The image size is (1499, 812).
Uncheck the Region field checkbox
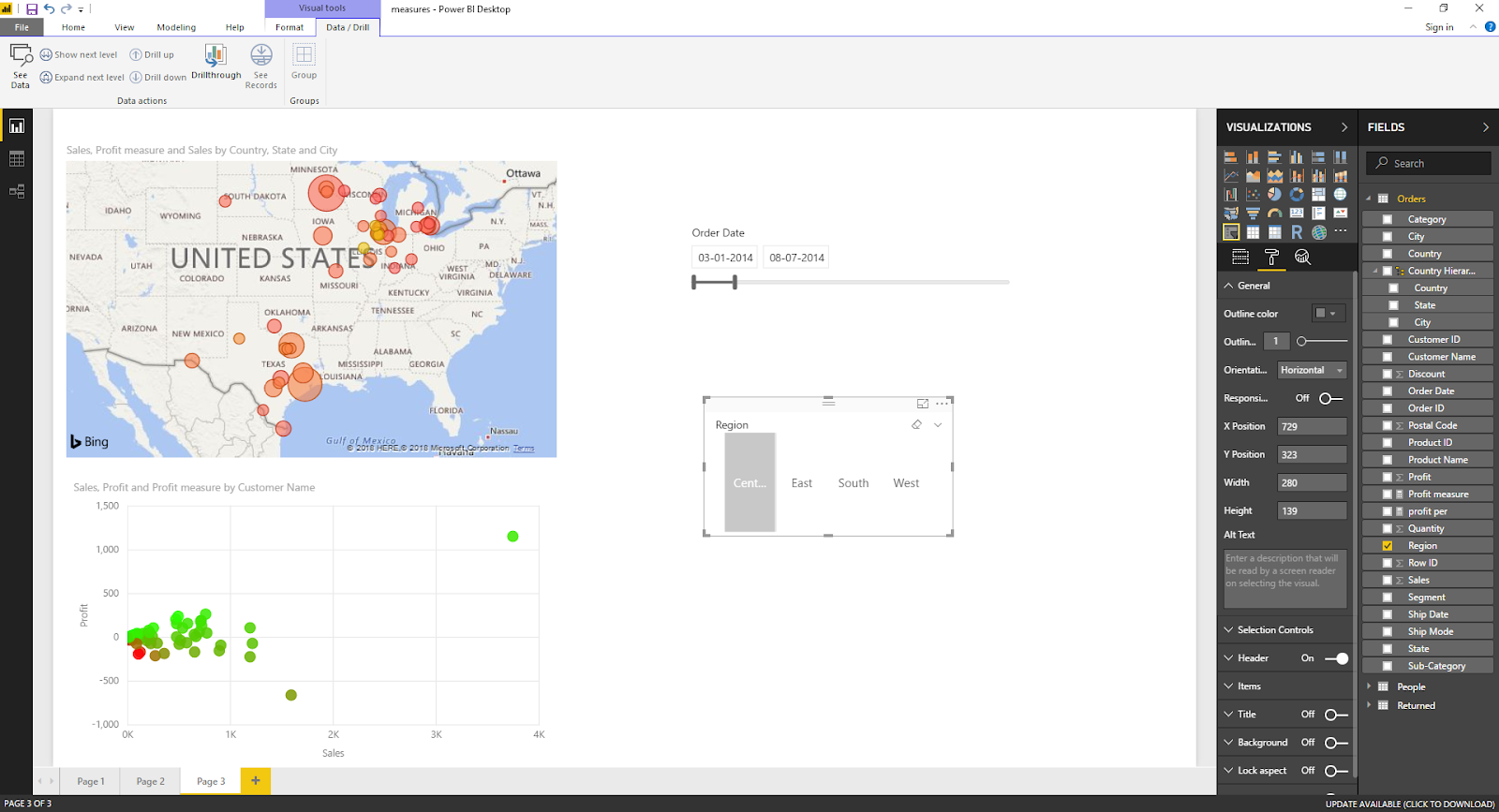pyautogui.click(x=1388, y=546)
